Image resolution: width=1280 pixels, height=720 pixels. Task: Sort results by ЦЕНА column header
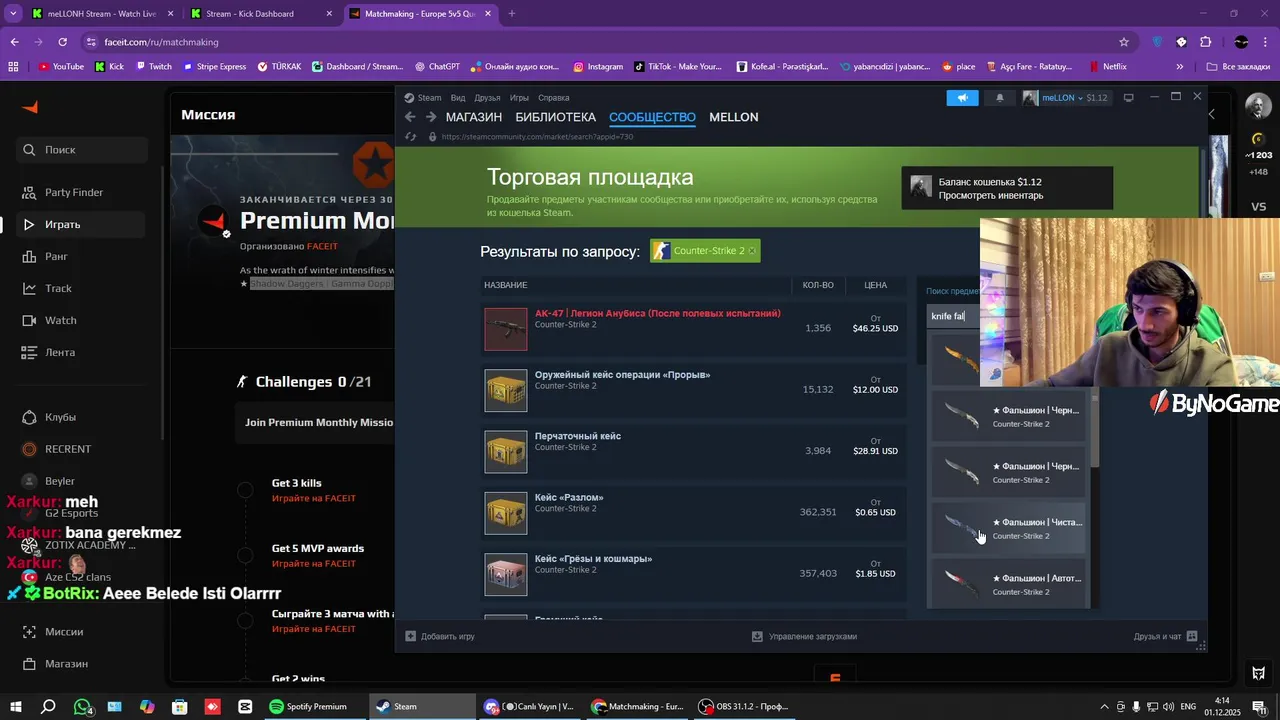(x=875, y=285)
